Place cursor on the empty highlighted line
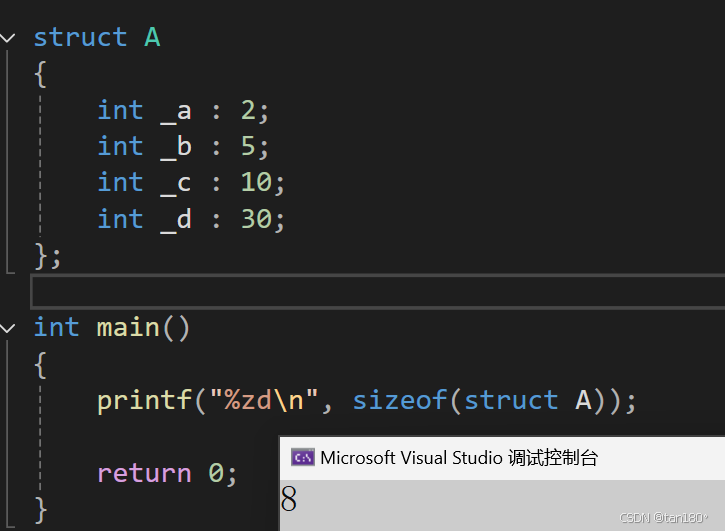The image size is (725, 531). tap(377, 291)
